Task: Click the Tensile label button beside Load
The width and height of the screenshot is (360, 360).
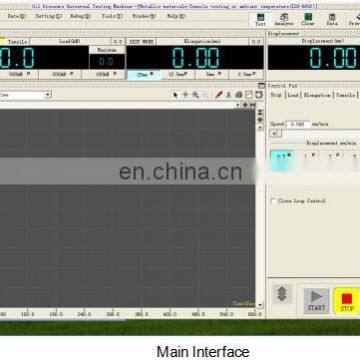Action: [18, 42]
